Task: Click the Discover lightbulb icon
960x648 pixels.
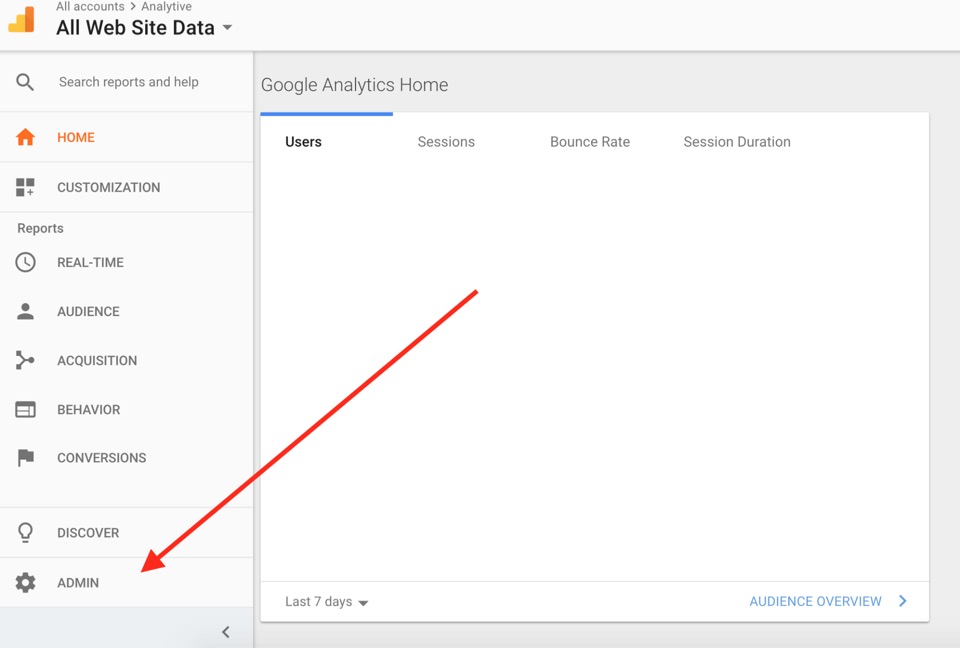Action: (25, 532)
